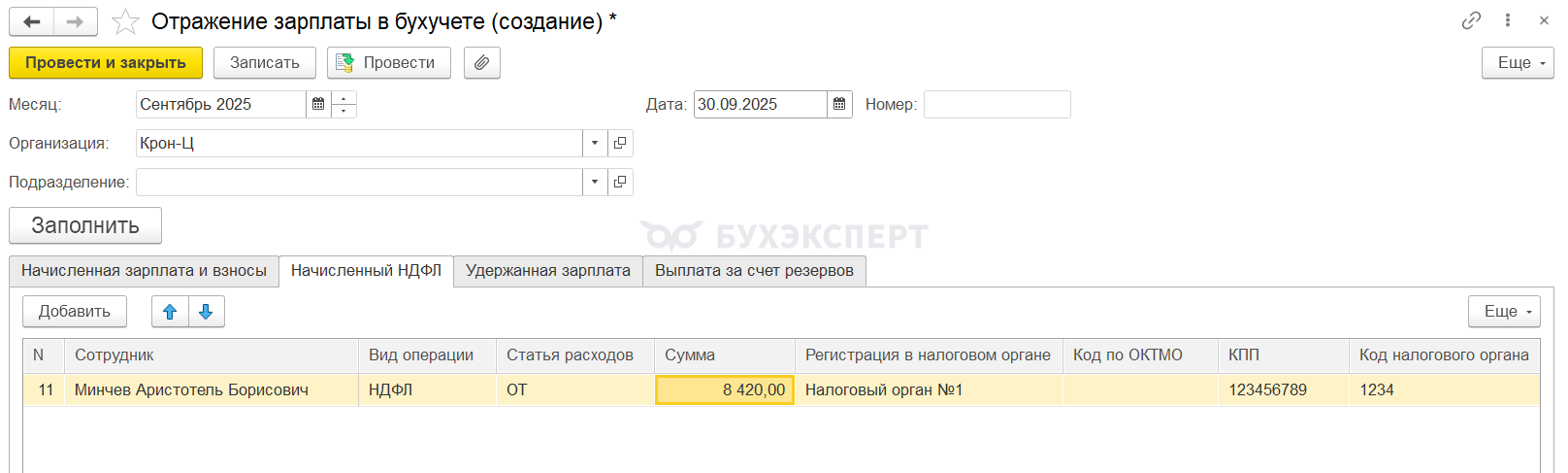Image resolution: width=1568 pixels, height=473 pixels.
Task: Expand the Организация dropdown list
Action: pos(595,143)
